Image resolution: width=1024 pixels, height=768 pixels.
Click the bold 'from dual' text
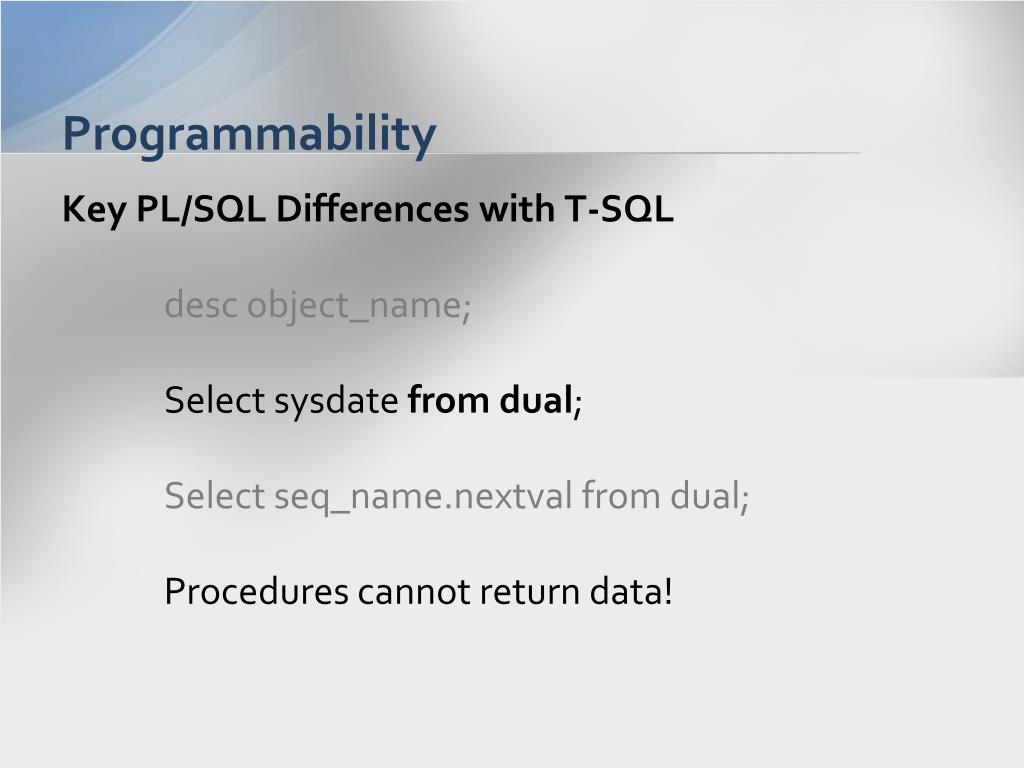[x=490, y=400]
